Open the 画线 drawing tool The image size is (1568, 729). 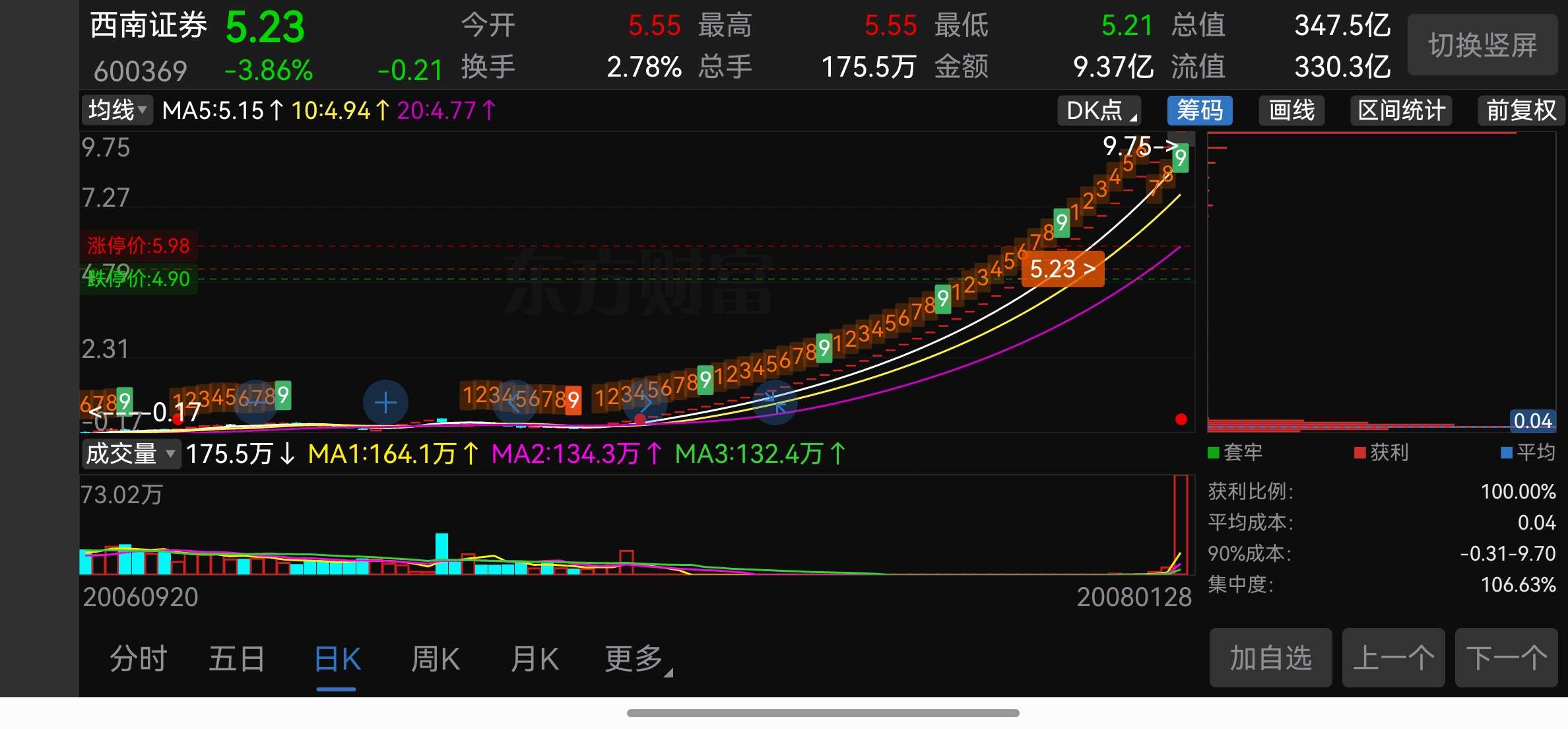(1290, 110)
